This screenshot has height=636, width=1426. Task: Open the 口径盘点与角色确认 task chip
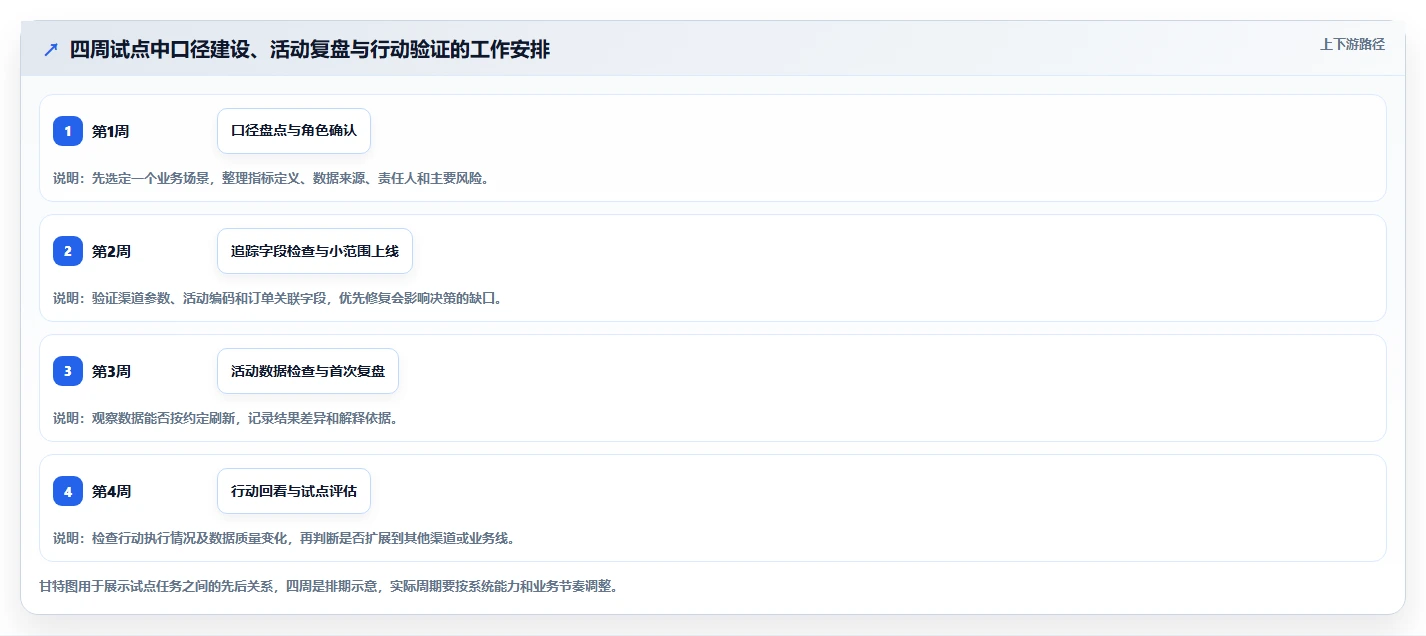point(294,131)
